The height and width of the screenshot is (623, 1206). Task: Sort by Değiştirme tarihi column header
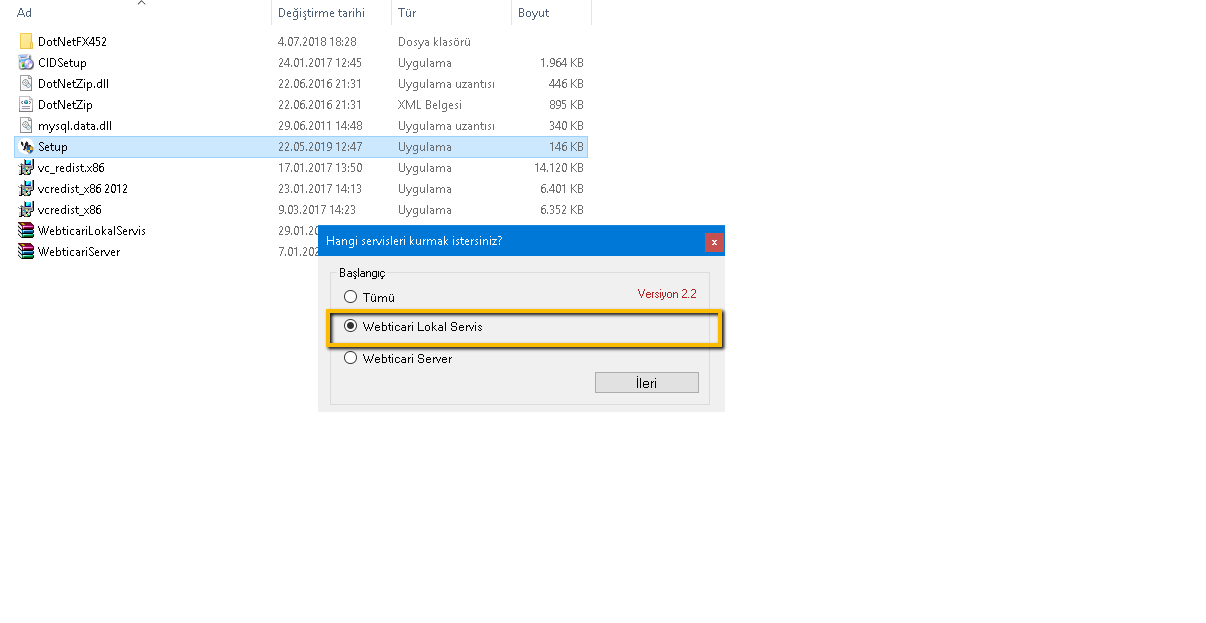pyautogui.click(x=320, y=13)
